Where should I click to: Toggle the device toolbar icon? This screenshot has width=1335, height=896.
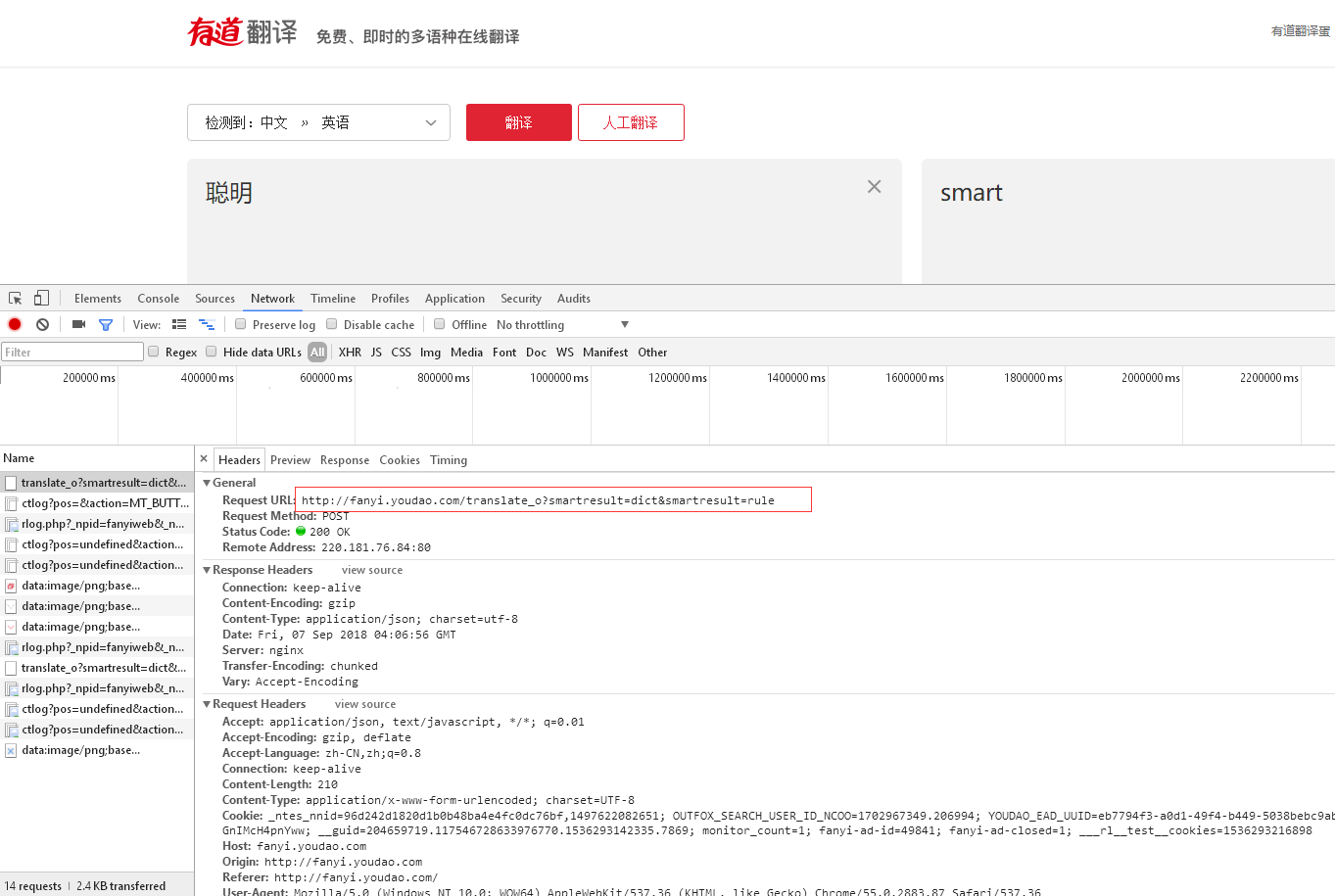pos(41,299)
